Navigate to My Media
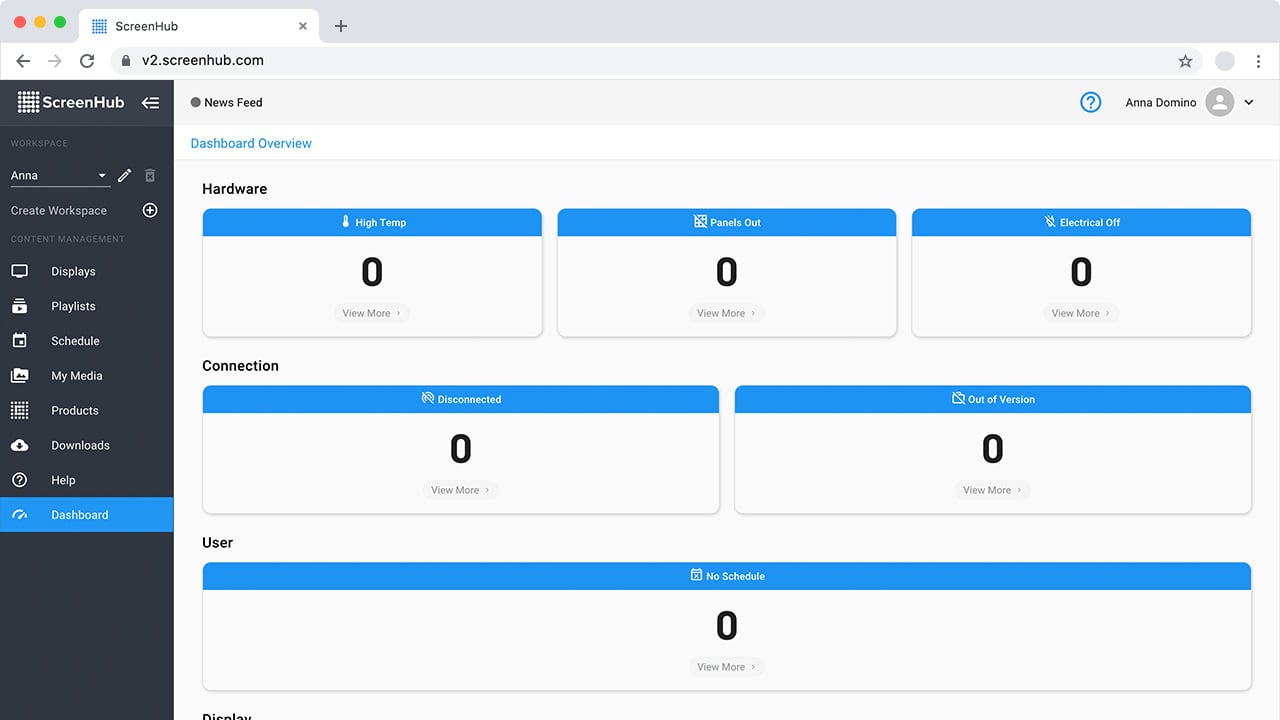The width and height of the screenshot is (1280, 720). pyautogui.click(x=87, y=376)
